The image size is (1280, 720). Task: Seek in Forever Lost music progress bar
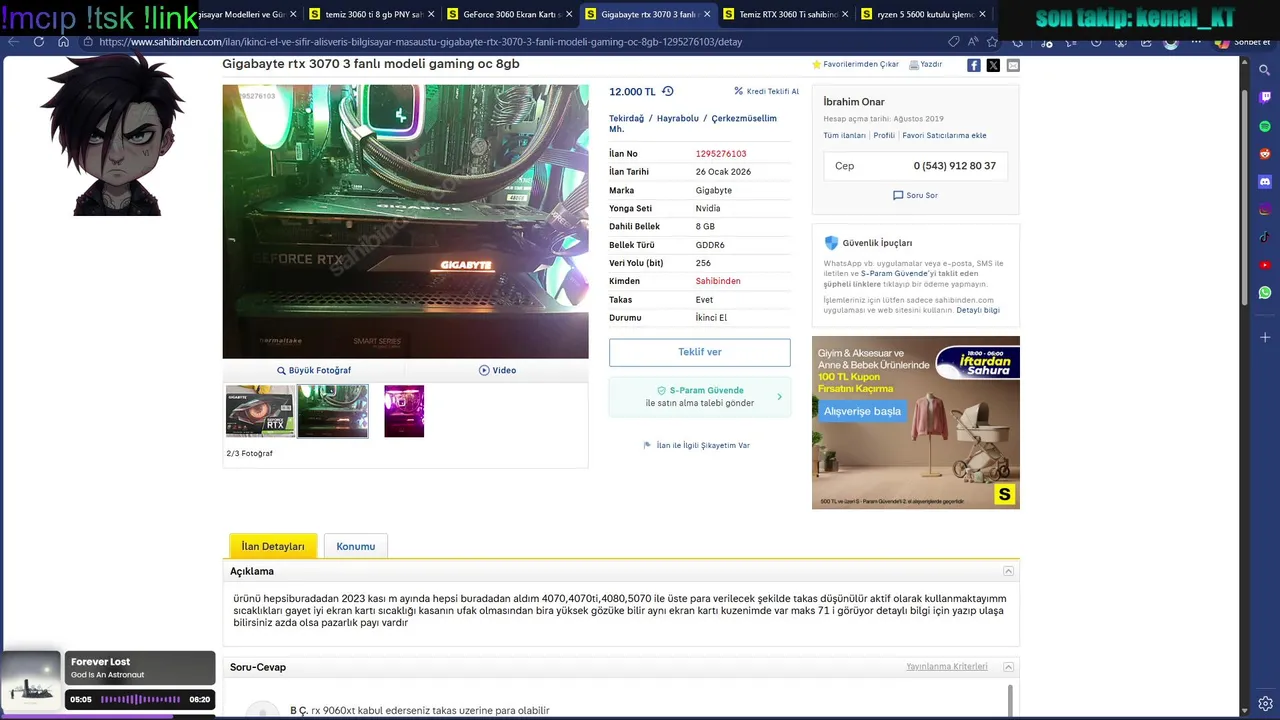coord(140,700)
